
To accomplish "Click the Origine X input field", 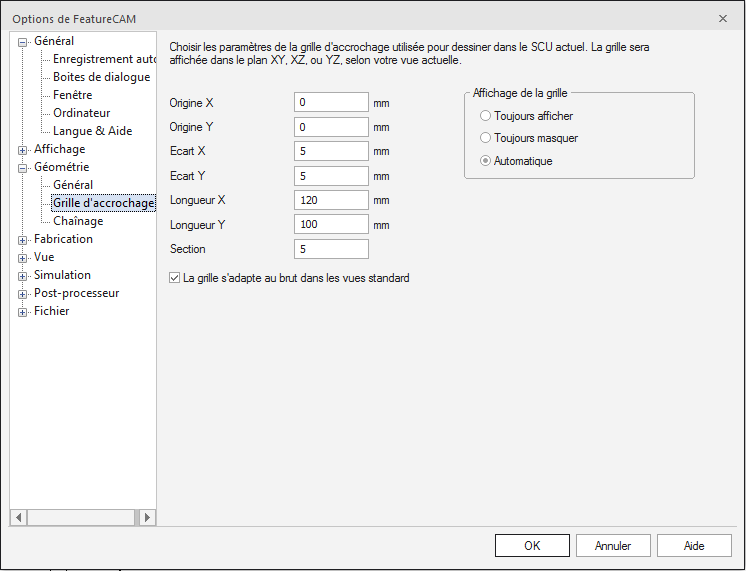I will [331, 102].
